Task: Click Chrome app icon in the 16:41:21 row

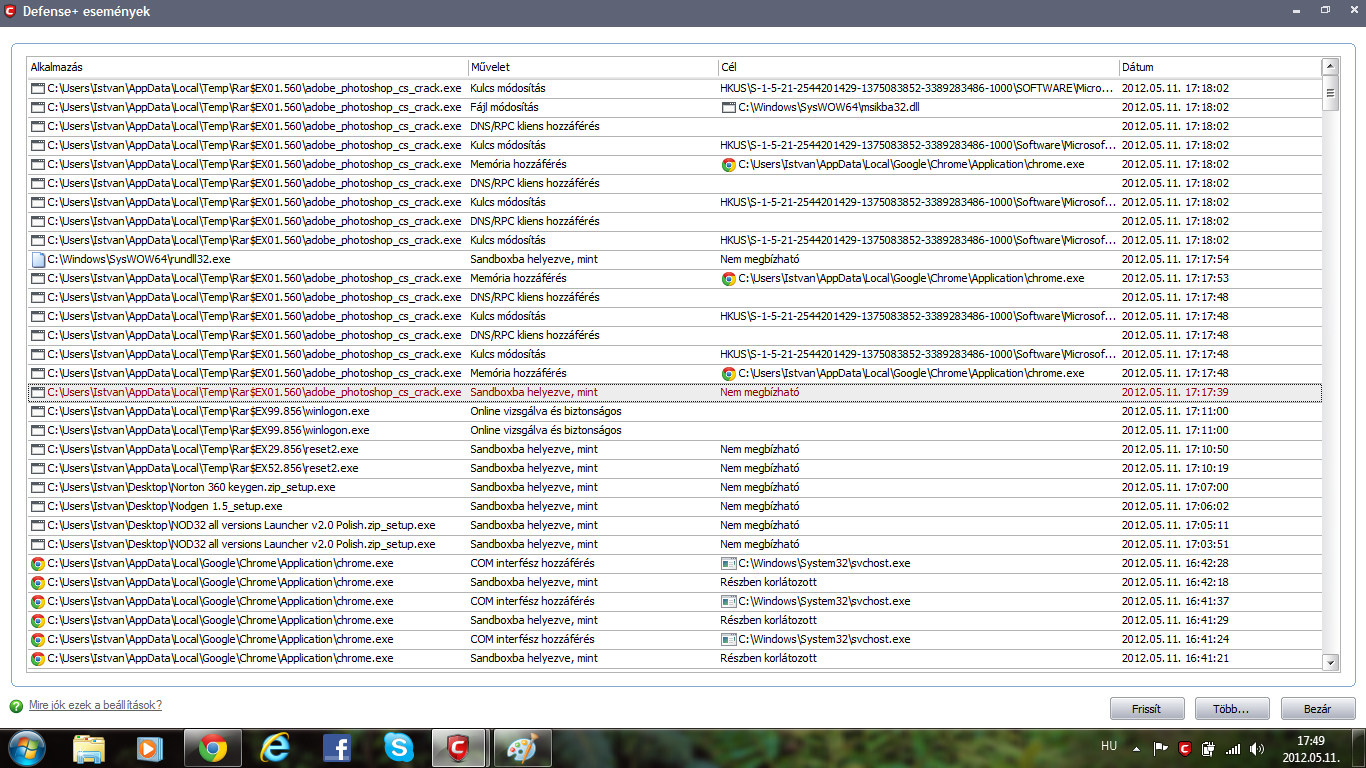Action: coord(38,658)
